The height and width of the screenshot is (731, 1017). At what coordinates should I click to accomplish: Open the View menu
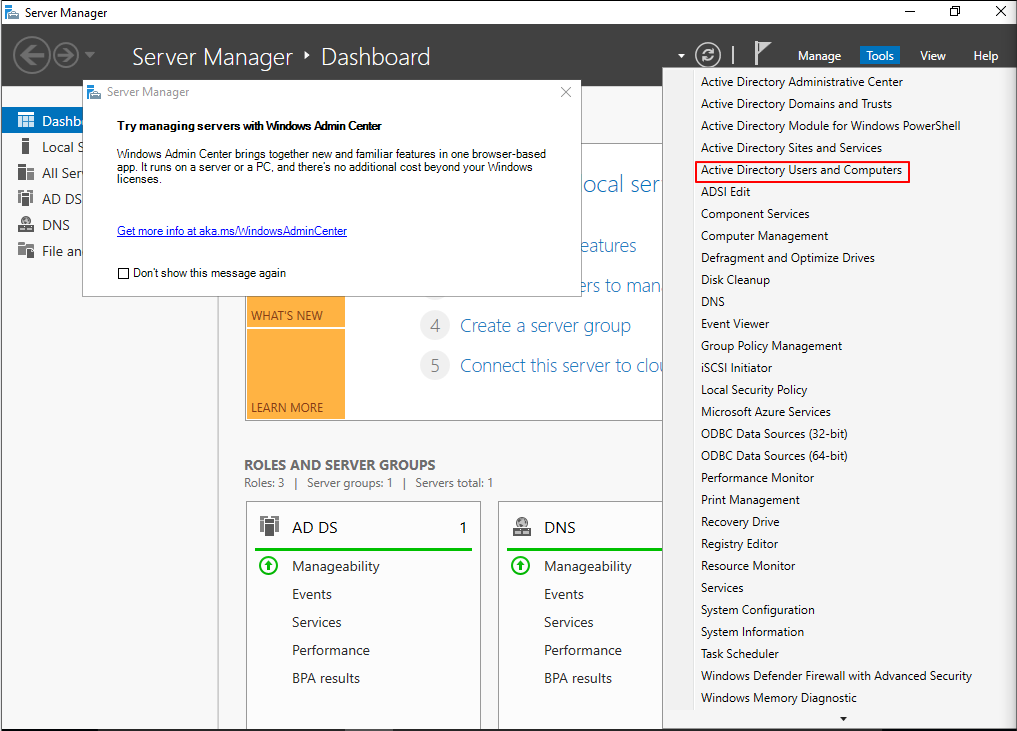(933, 56)
